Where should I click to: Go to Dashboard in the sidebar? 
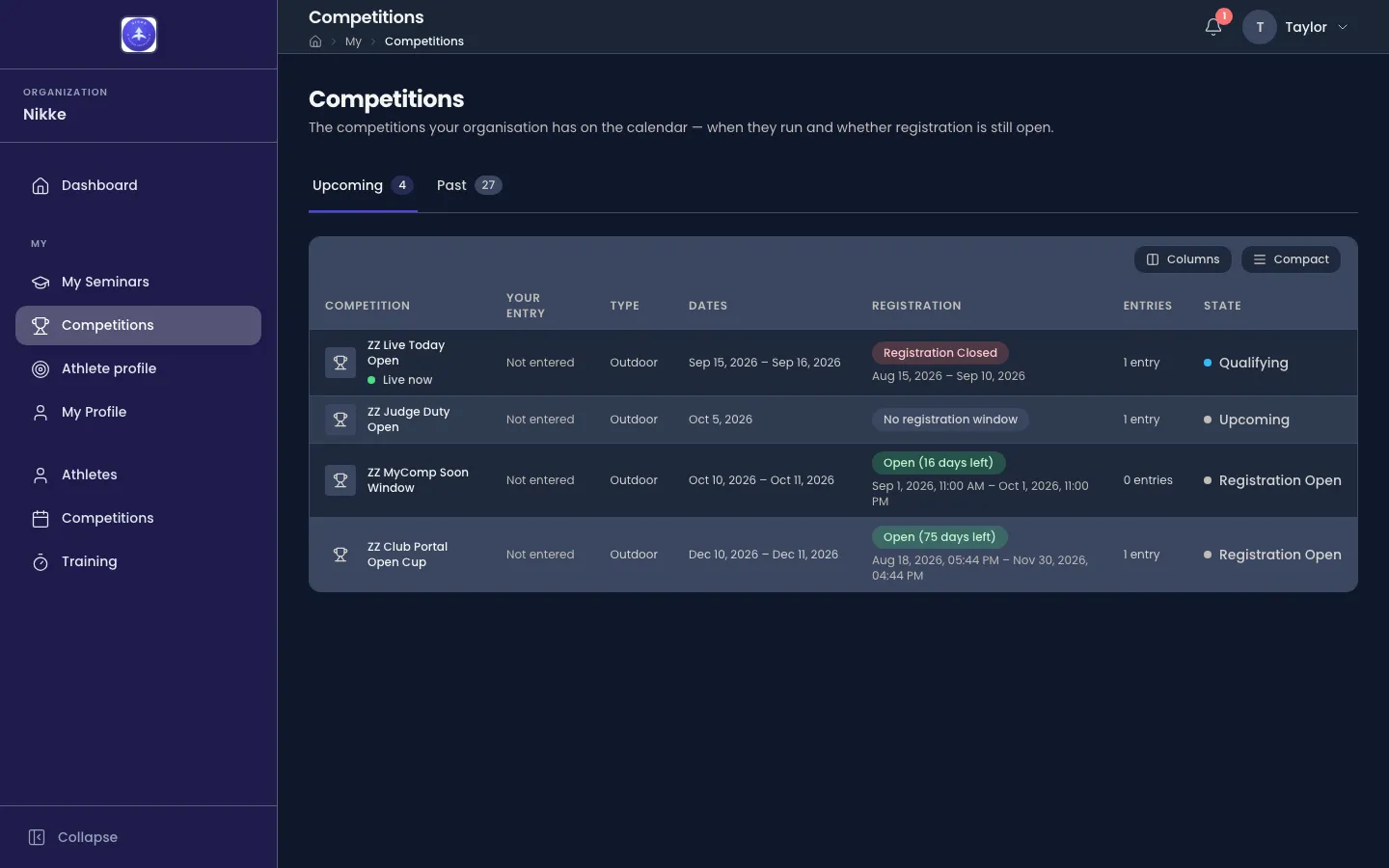click(138, 185)
